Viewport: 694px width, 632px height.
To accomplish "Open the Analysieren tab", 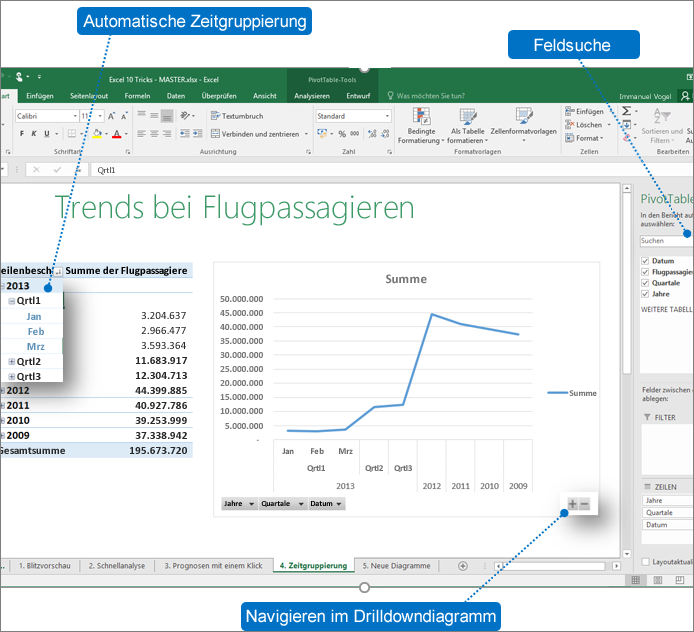I will [312, 96].
